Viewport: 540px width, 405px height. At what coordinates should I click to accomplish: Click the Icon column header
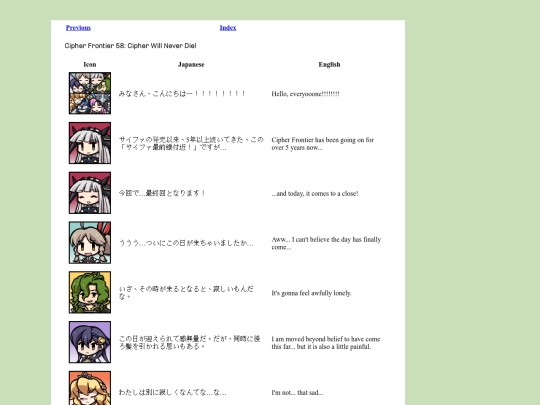click(90, 64)
